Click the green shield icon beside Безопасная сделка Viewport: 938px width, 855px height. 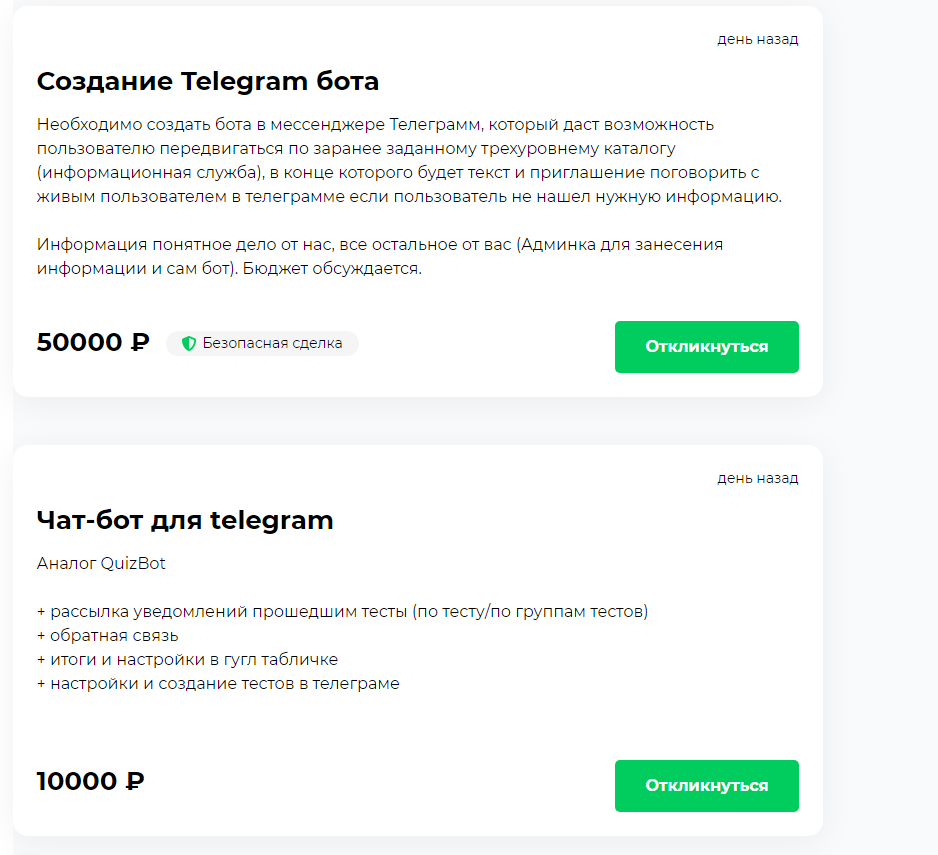188,344
